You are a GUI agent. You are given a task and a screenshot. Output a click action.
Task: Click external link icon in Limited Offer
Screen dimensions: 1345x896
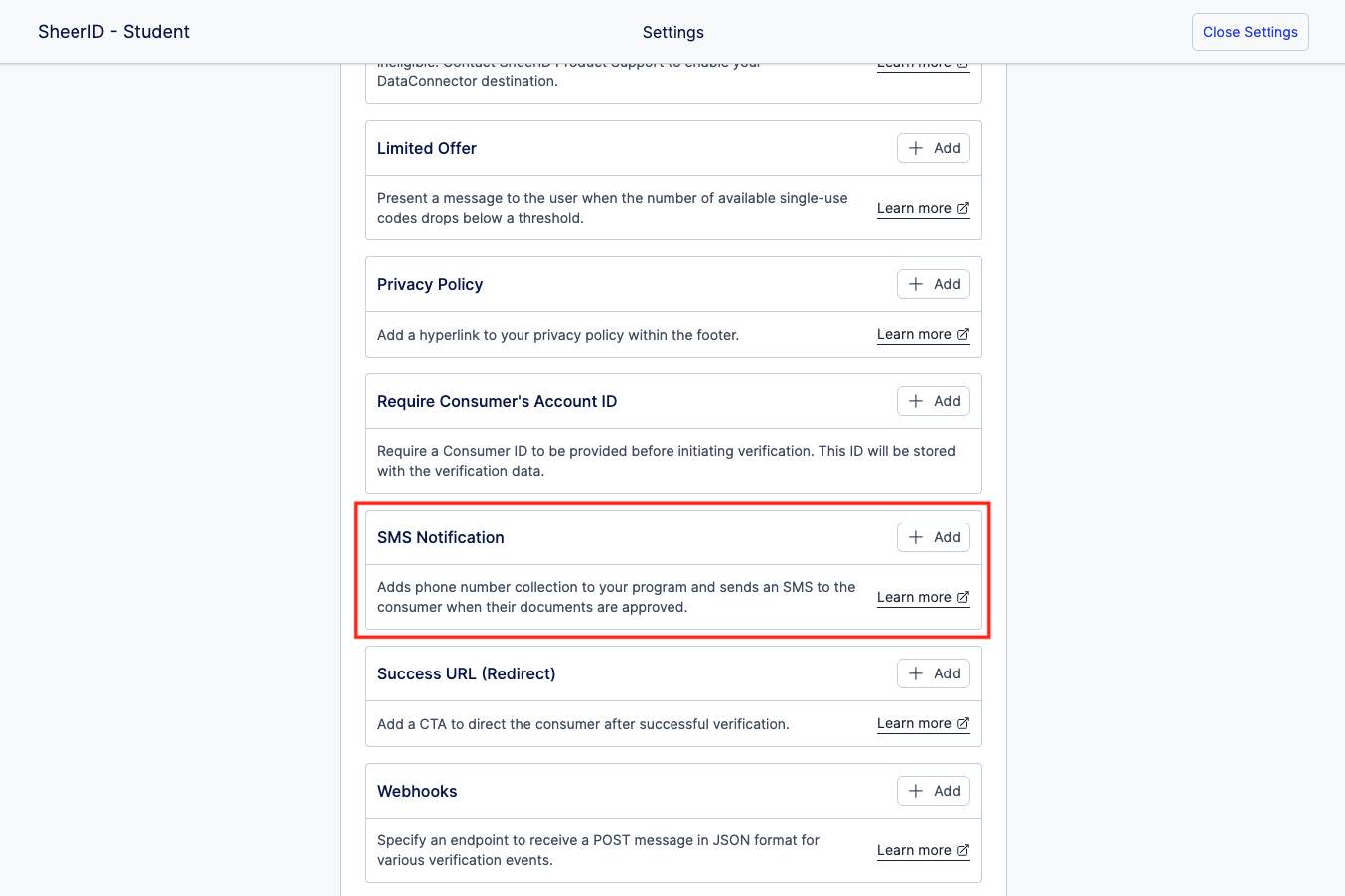point(963,208)
